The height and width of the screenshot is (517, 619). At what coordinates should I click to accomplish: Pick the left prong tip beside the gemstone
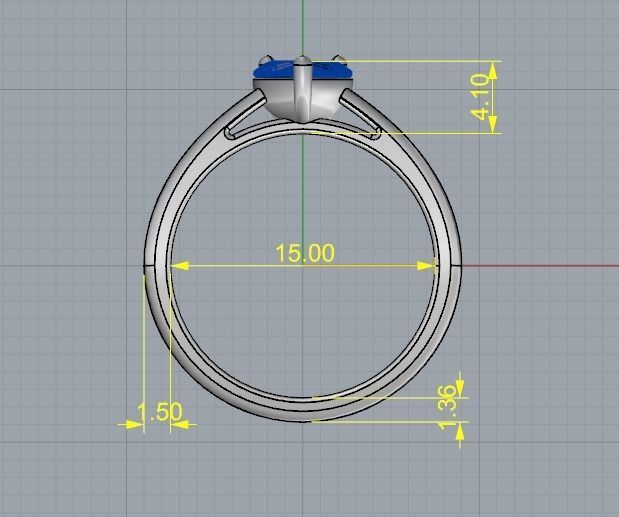(x=266, y=60)
